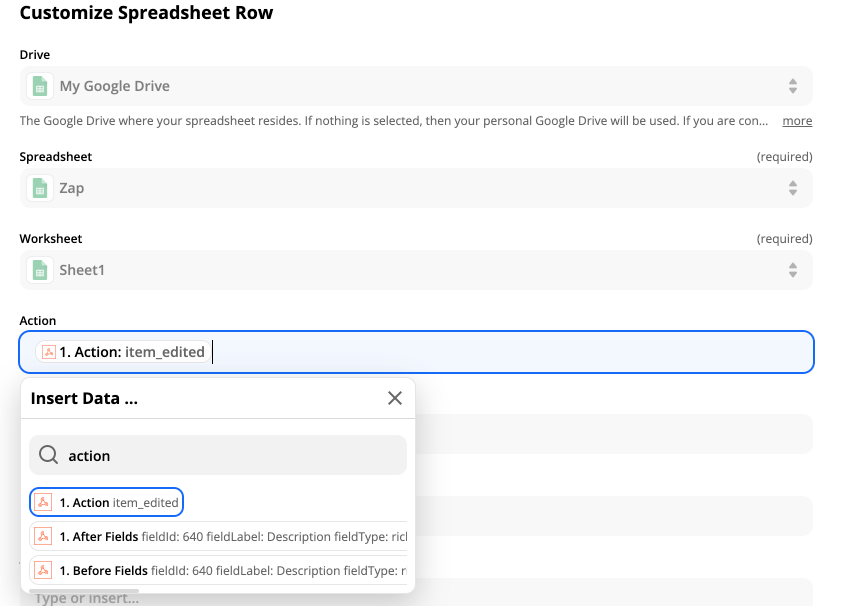Click the sheet icon beside Zap
The width and height of the screenshot is (854, 606).
(x=40, y=188)
